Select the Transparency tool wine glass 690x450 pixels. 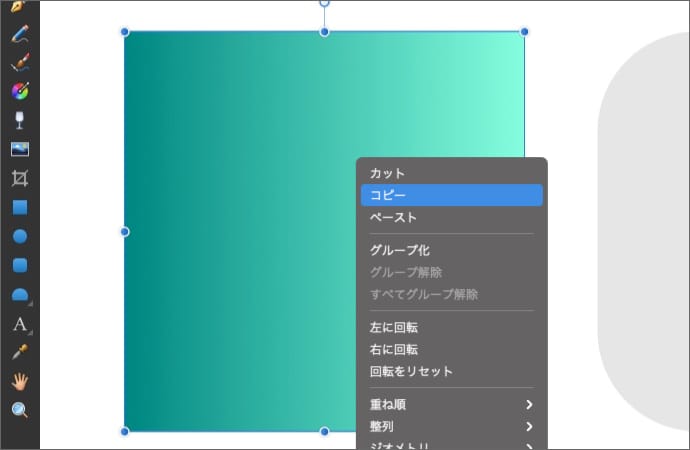tap(19, 120)
